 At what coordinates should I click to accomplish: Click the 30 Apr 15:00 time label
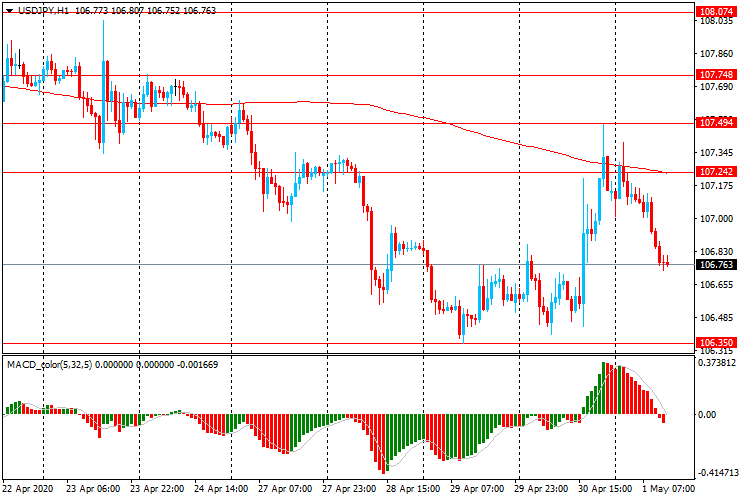click(x=605, y=488)
